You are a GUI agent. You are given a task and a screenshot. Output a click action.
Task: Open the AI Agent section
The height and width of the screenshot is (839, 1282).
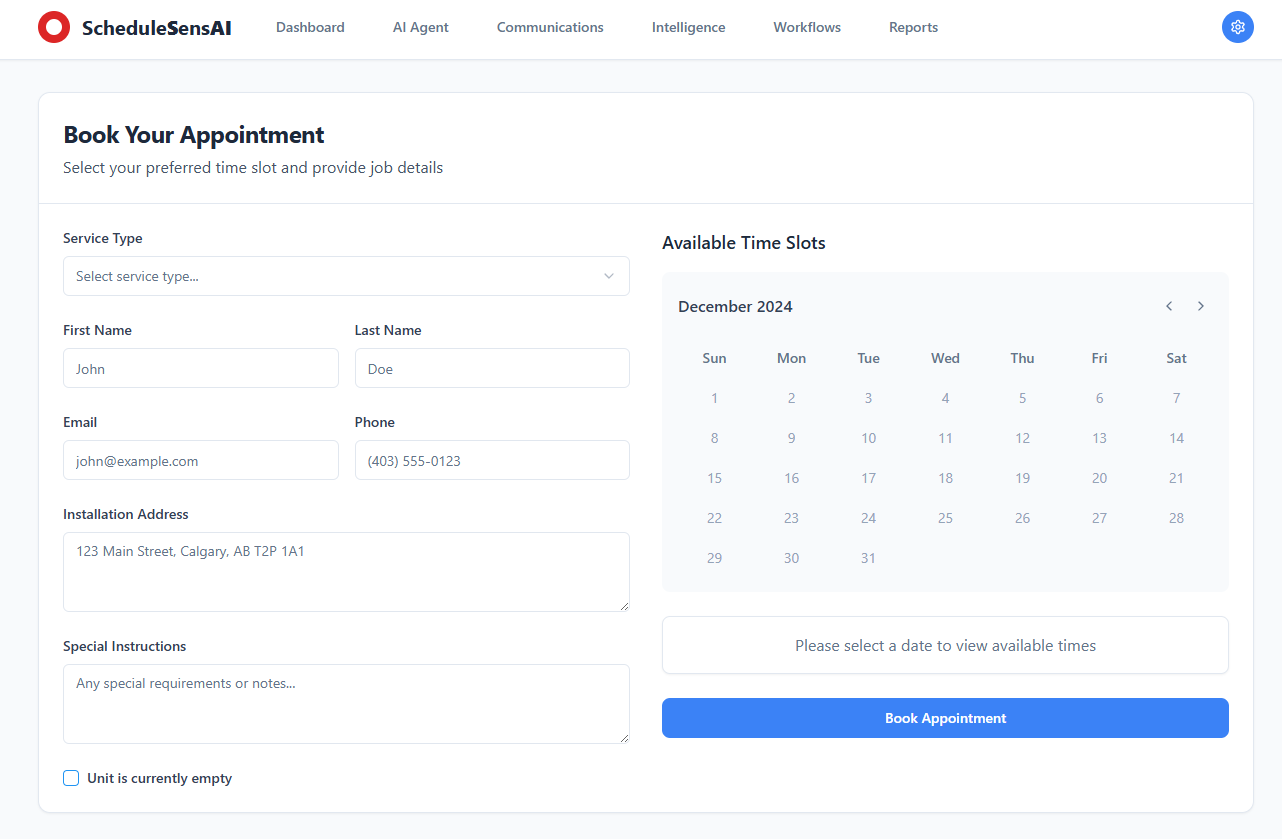click(420, 27)
